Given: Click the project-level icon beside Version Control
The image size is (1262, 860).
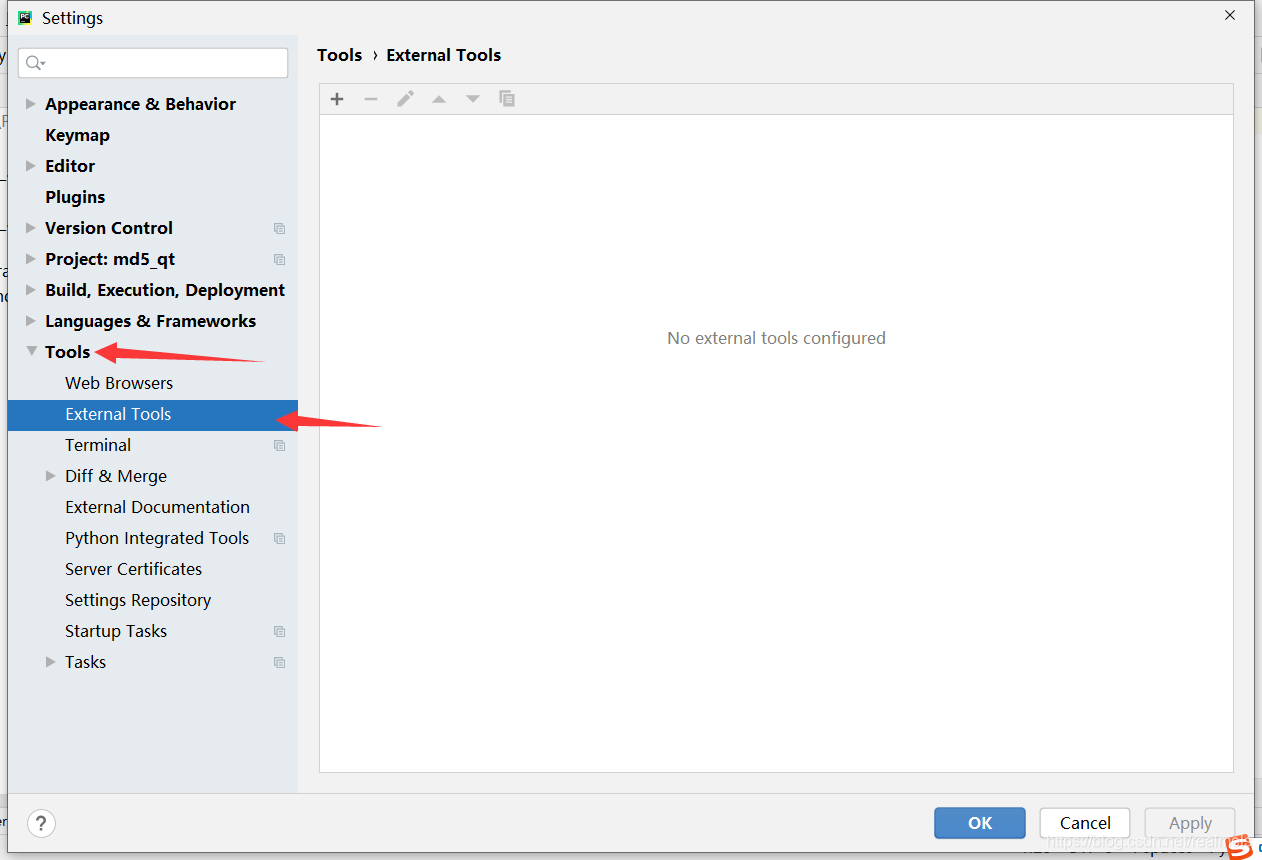Looking at the screenshot, I should (279, 228).
